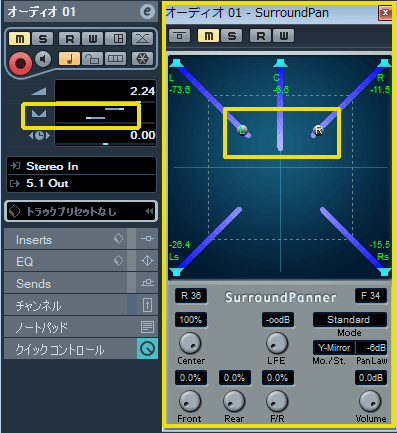Enable Write automation in SurroundPan window

[284, 36]
